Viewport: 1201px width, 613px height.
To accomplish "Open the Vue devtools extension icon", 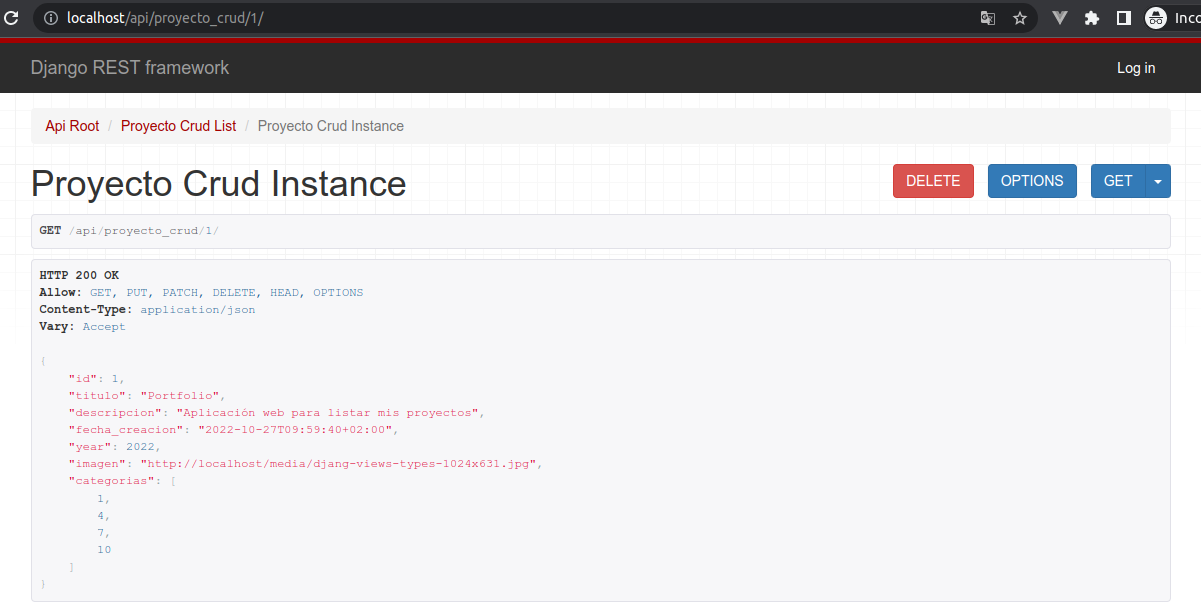I will click(1060, 18).
